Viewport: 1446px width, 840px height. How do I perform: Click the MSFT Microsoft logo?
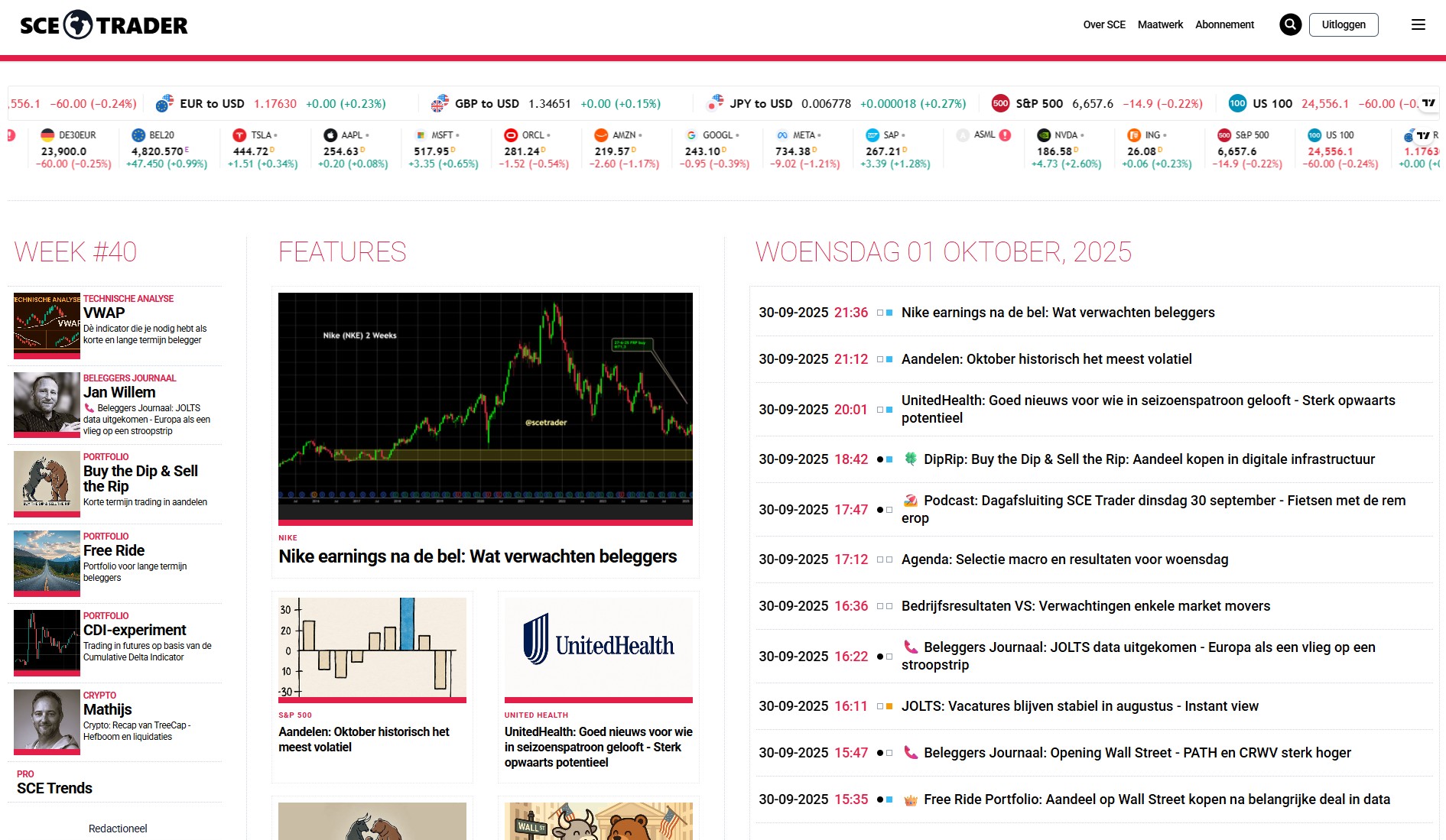click(421, 135)
